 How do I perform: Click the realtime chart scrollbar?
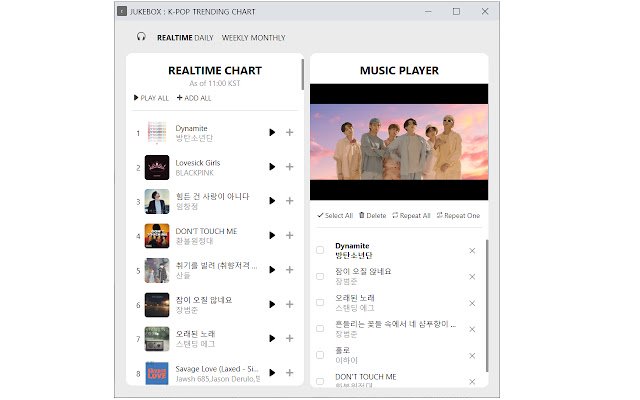(x=302, y=75)
